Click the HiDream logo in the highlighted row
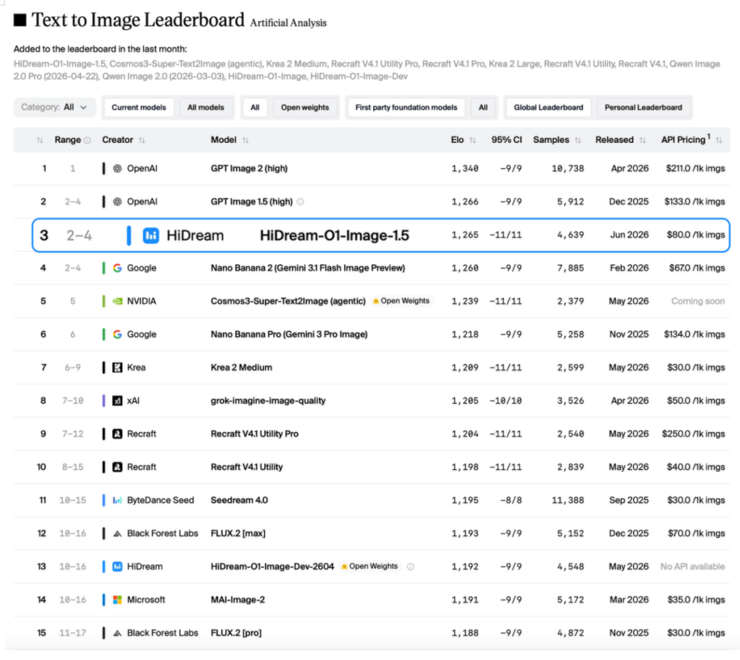Viewport: 740px width, 660px height. tap(151, 235)
